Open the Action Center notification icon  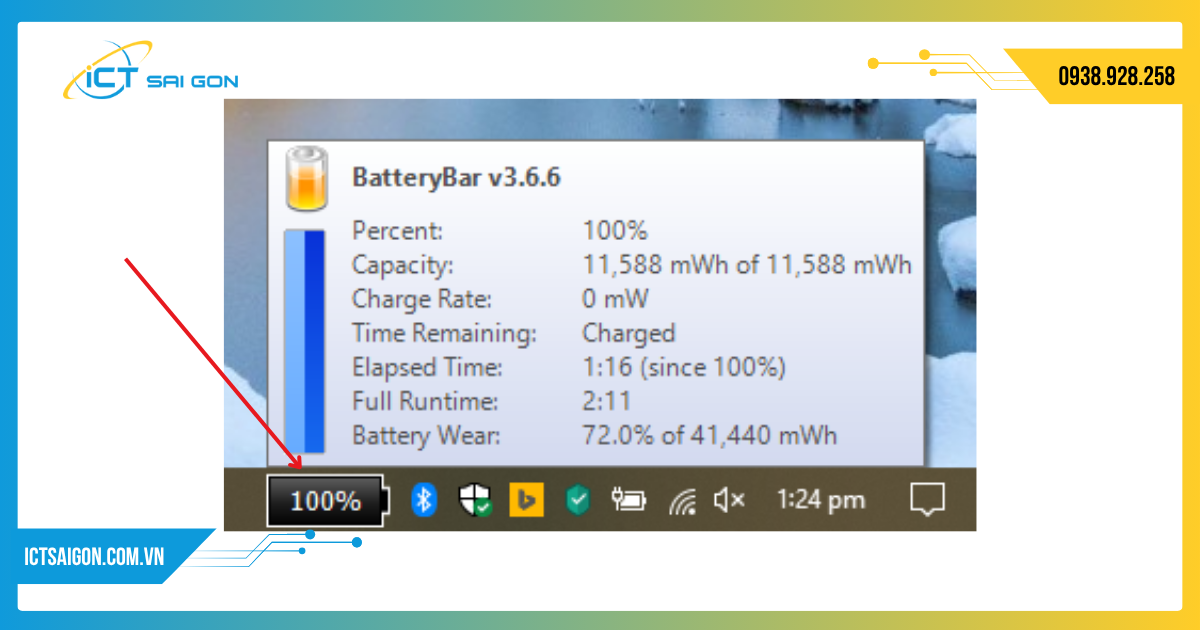coord(927,500)
